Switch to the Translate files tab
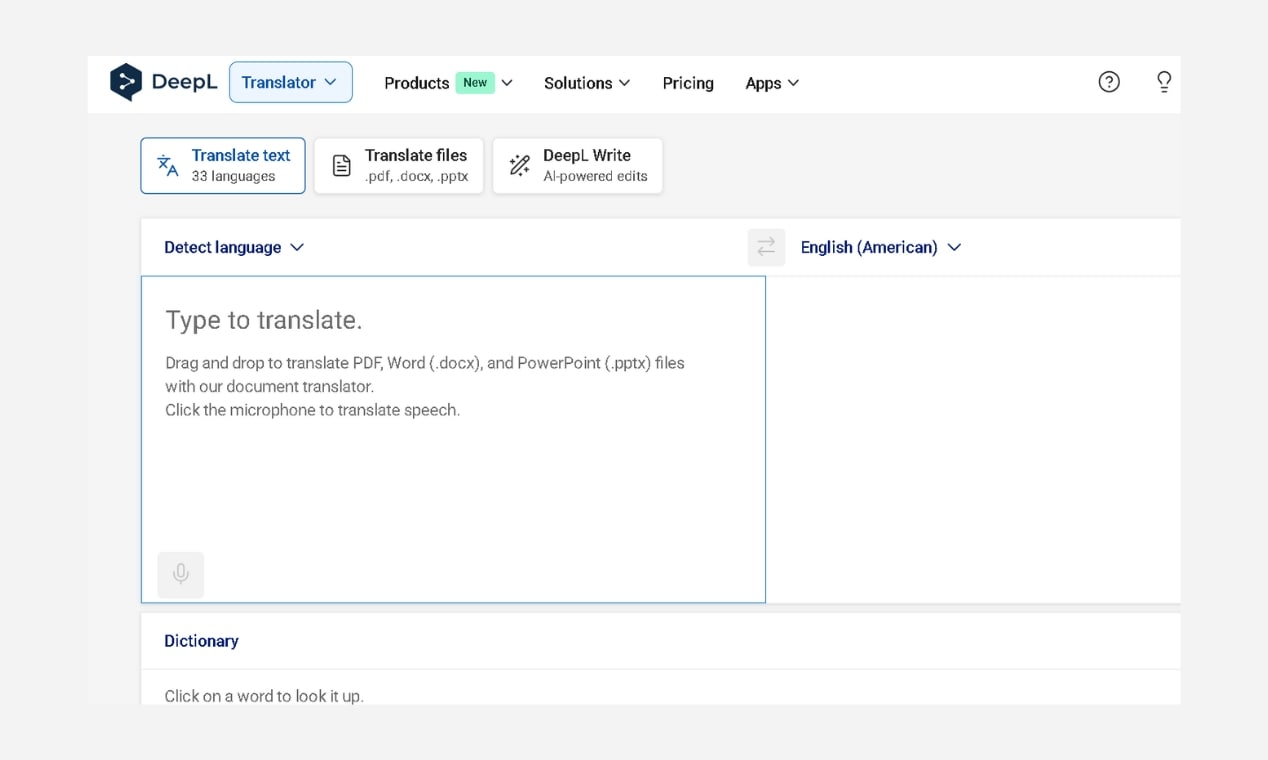This screenshot has height=760, width=1268. (x=399, y=166)
